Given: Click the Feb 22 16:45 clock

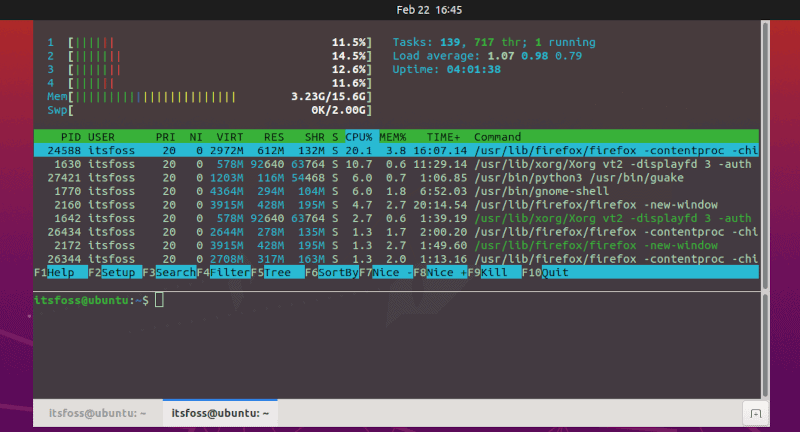Looking at the screenshot, I should click(400, 9).
